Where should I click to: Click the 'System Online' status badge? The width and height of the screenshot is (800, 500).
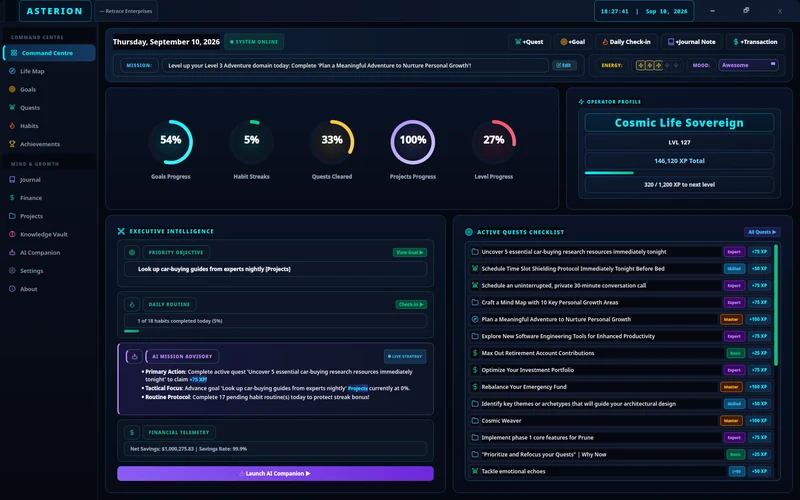(254, 42)
